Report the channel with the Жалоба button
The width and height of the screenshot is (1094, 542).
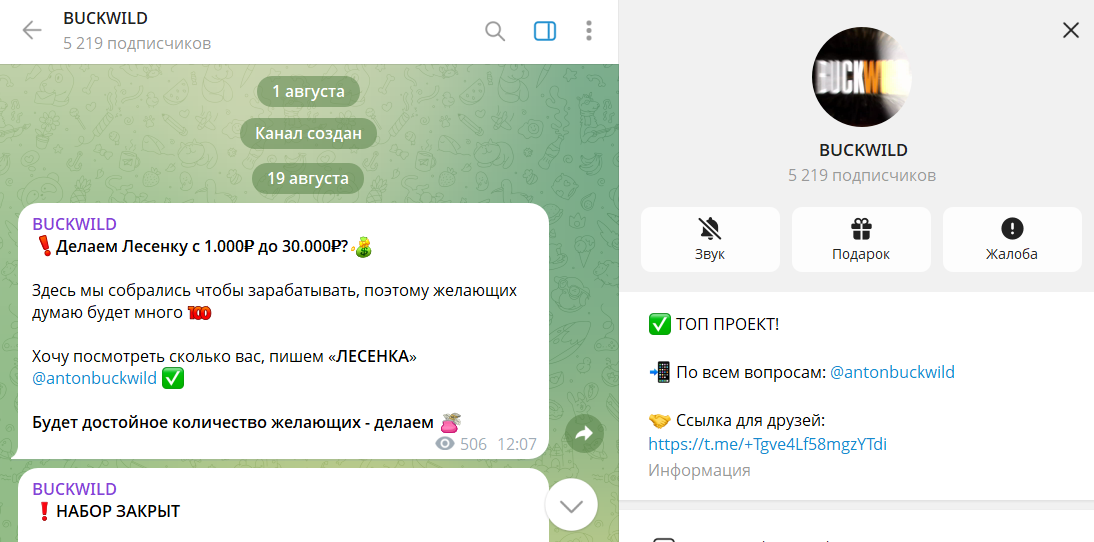pyautogui.click(x=1012, y=239)
